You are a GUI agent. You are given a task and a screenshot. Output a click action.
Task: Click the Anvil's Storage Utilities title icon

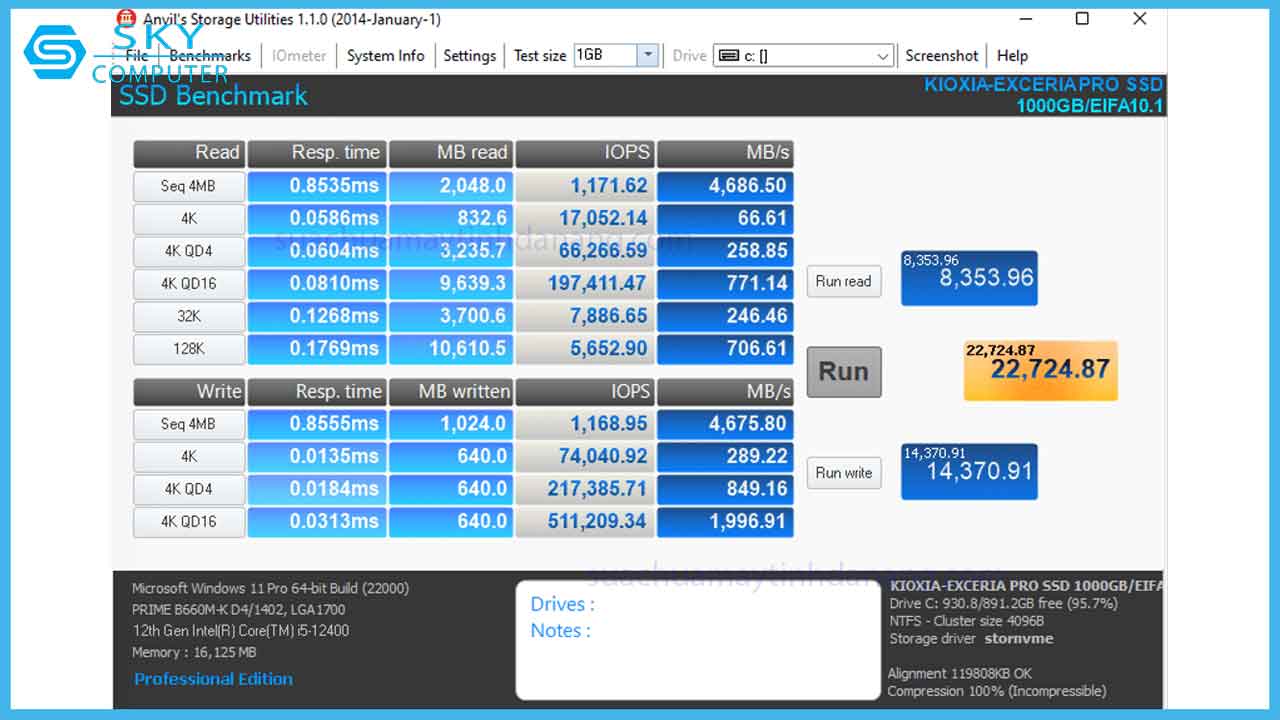[x=126, y=19]
